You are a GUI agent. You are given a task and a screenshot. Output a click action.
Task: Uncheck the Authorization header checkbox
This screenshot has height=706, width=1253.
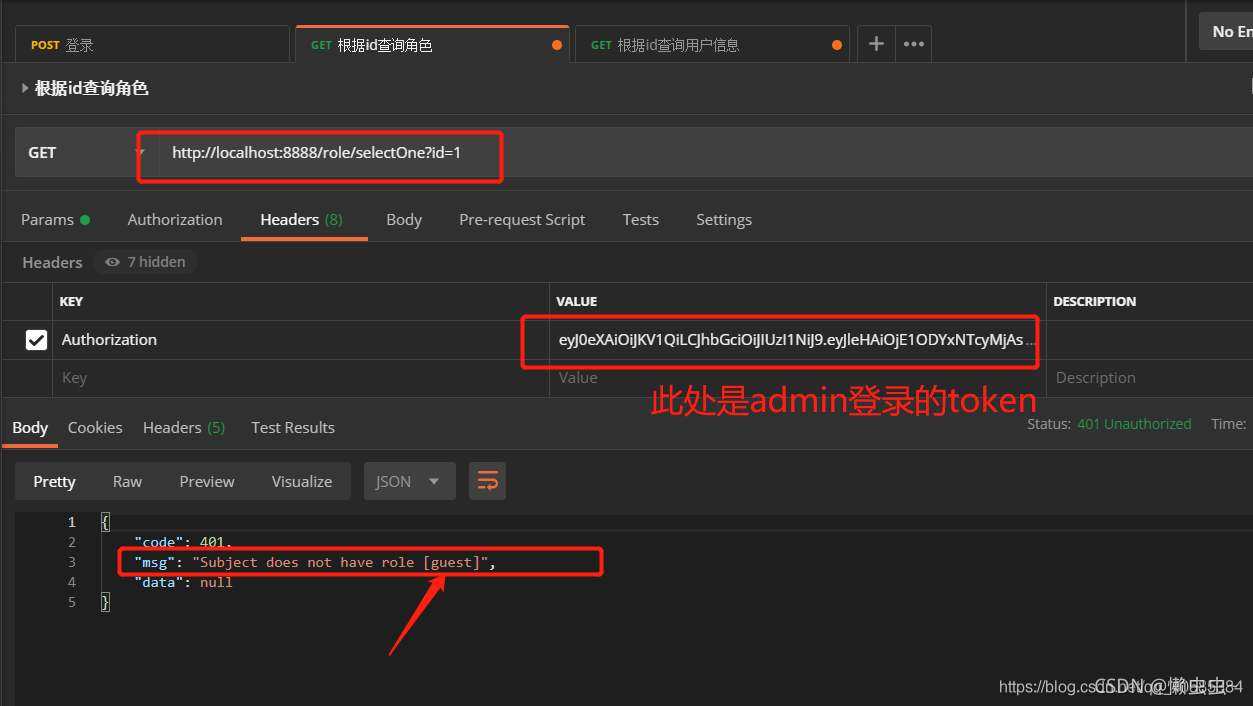36,340
